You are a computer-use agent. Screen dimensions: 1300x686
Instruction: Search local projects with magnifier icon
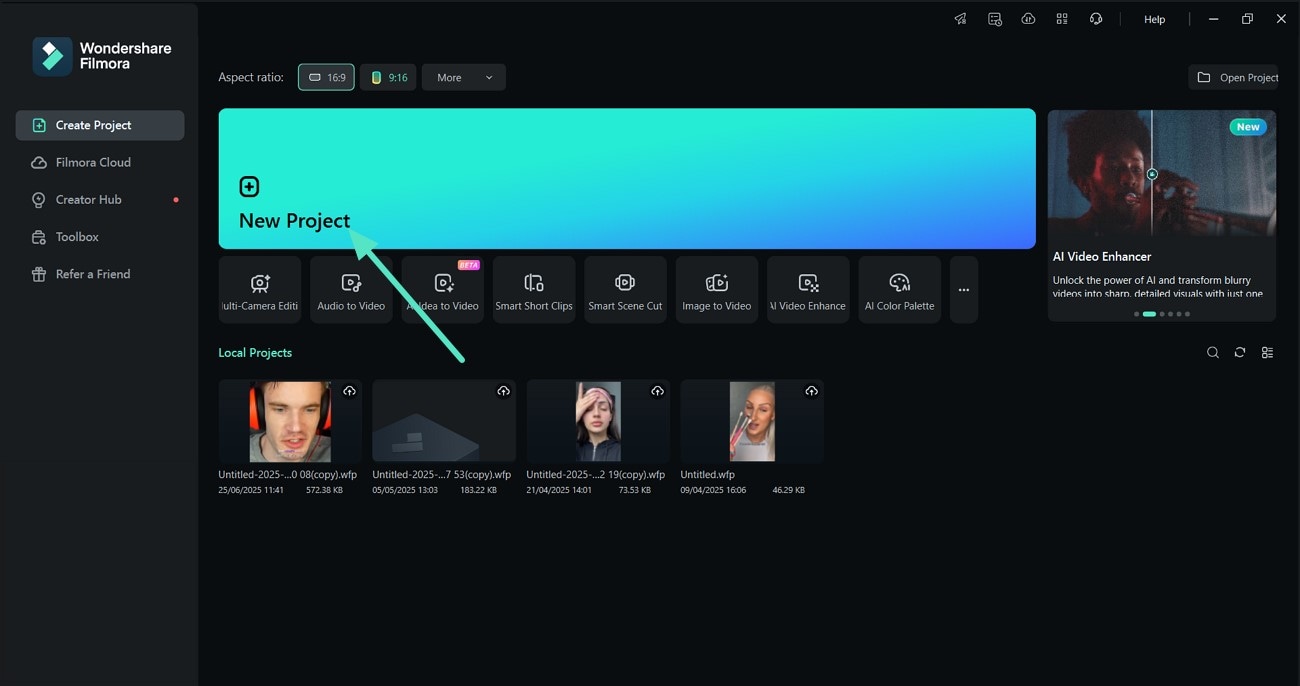(x=1213, y=353)
